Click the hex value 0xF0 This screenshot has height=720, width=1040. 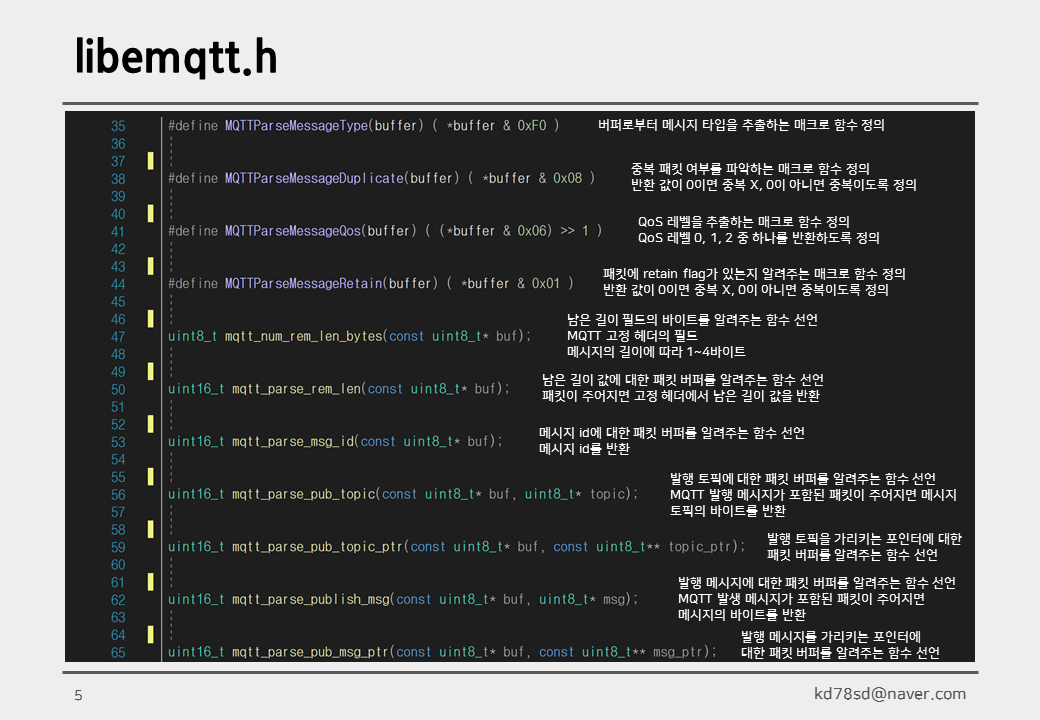tap(532, 125)
